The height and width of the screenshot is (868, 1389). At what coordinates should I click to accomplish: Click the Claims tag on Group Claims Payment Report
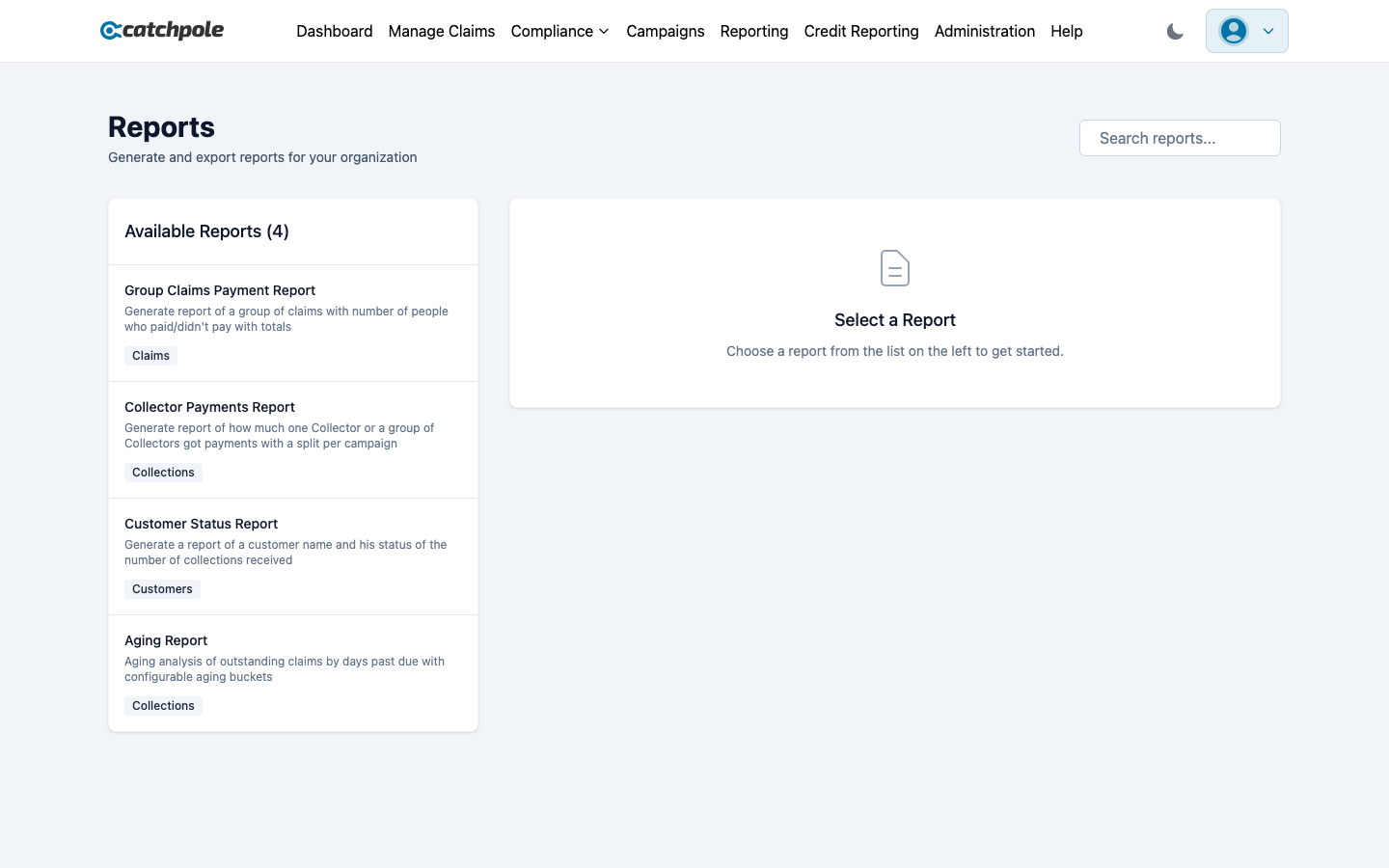tap(150, 356)
